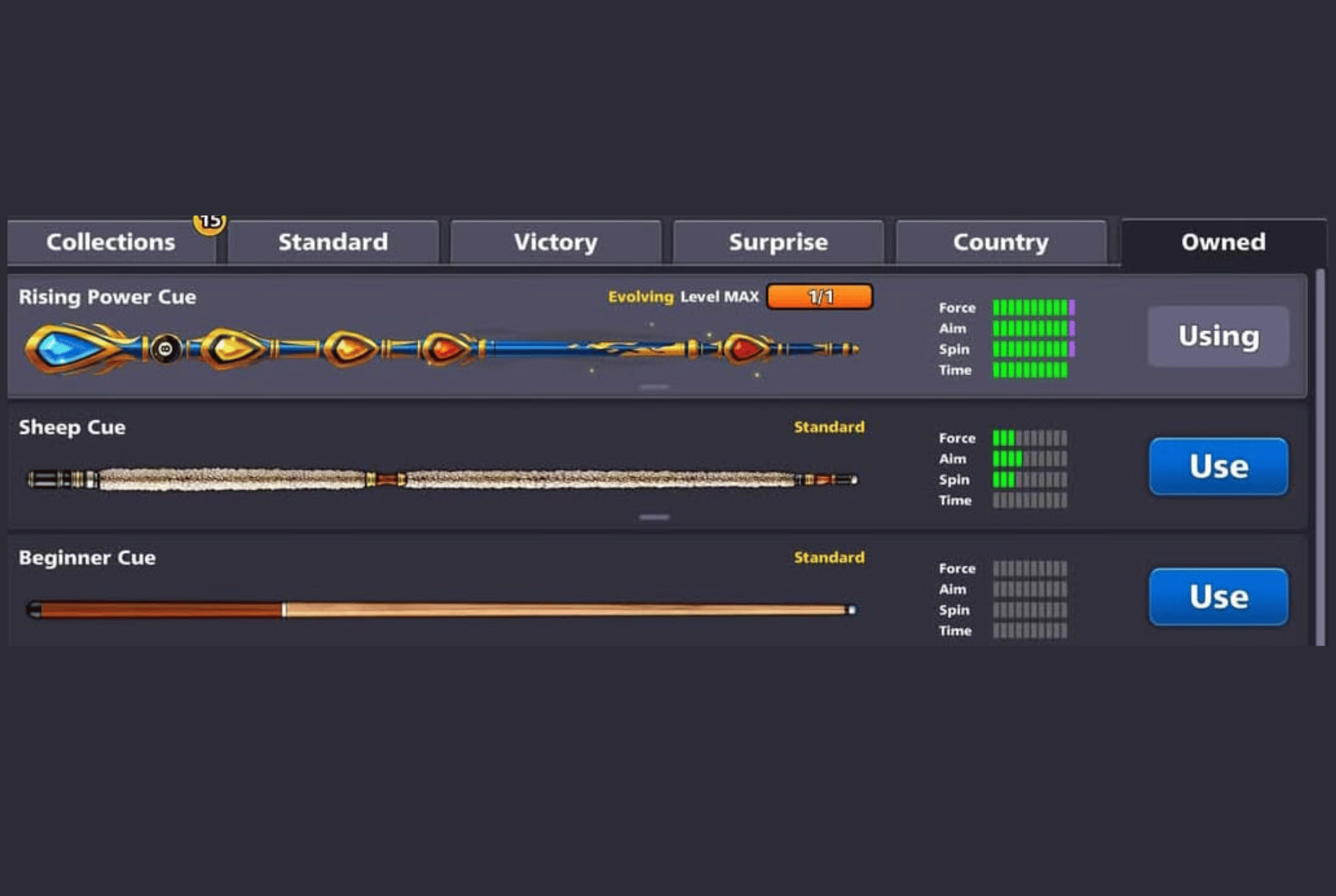Viewport: 1336px width, 896px height.
Task: Open the Collections tab
Action: point(112,243)
